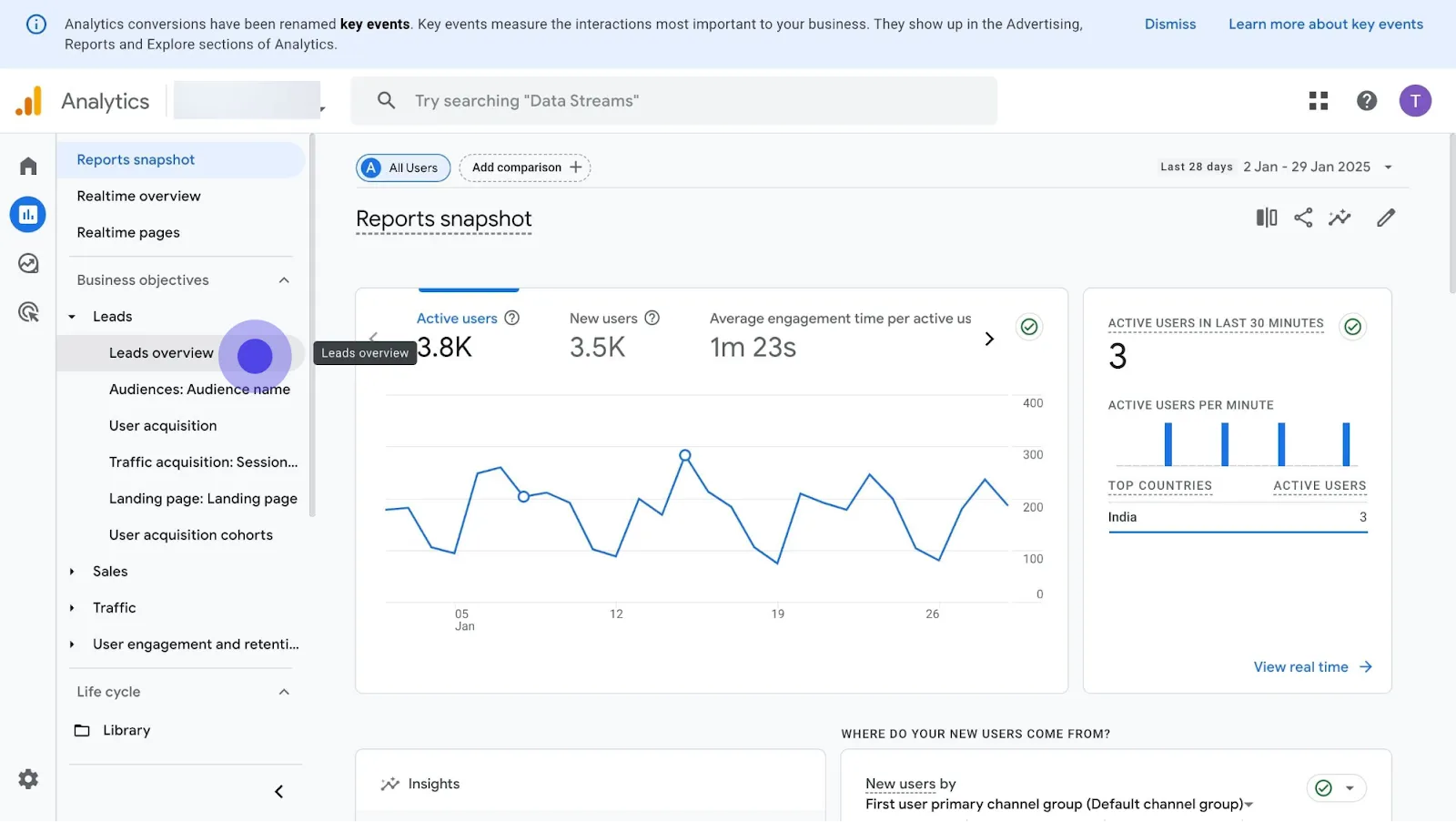Click the Customize report pencil icon
The image size is (1456, 822).
click(x=1386, y=218)
